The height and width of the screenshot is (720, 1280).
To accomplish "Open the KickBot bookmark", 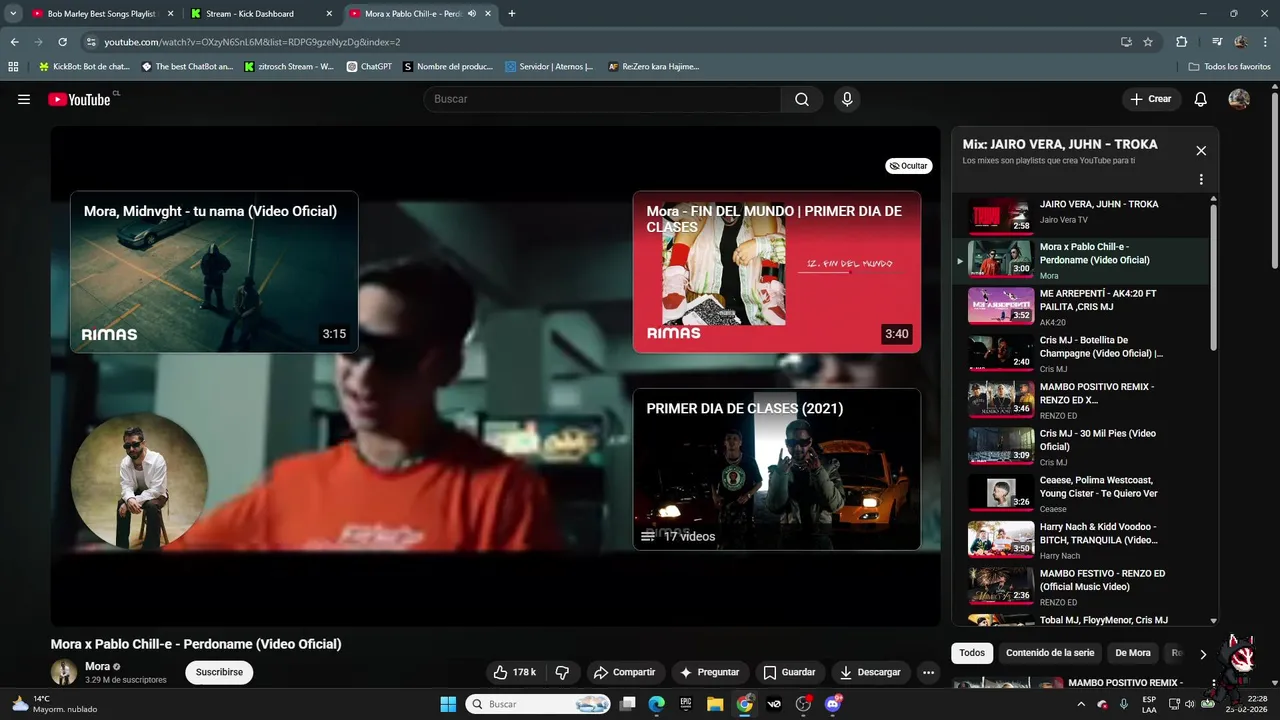I will click(x=84, y=66).
